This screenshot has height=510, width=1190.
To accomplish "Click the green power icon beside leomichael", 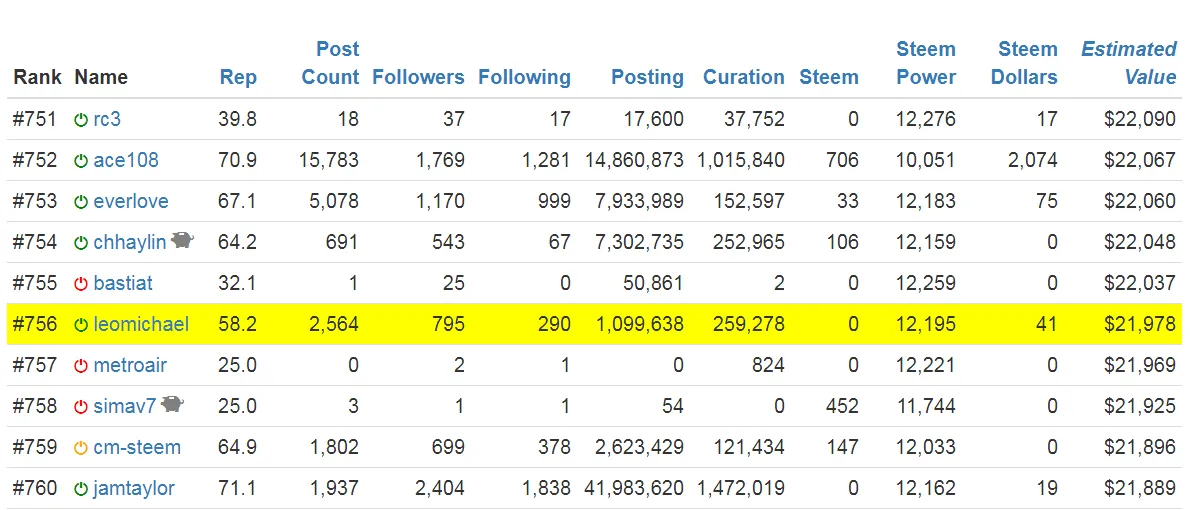I will [x=81, y=325].
